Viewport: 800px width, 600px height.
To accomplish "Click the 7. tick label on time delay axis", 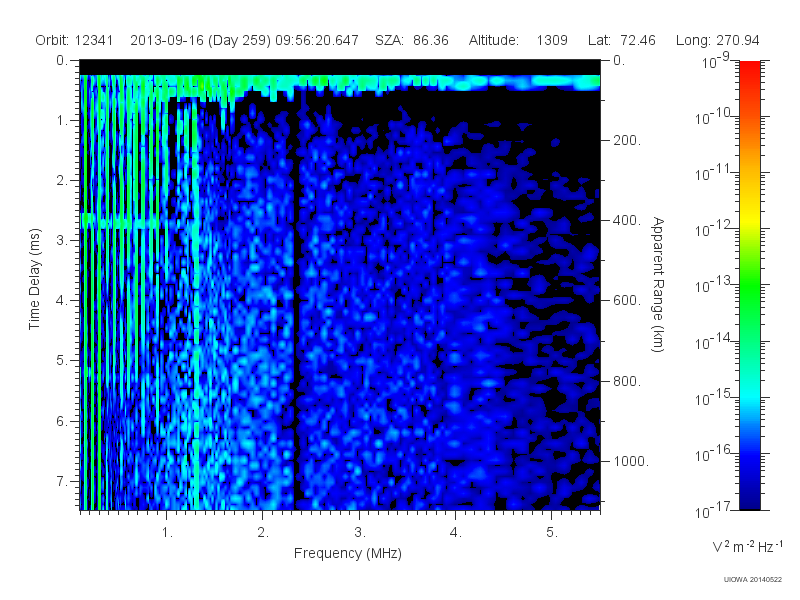I will tap(62, 481).
